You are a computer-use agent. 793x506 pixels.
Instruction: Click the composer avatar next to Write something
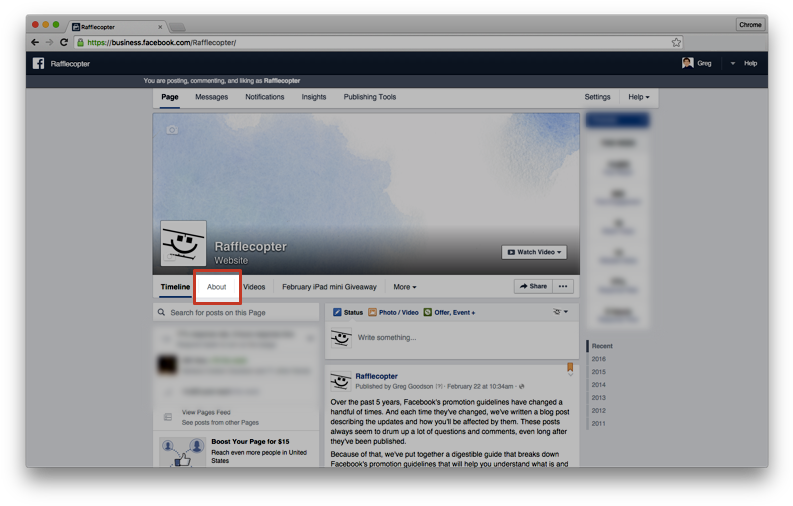tap(341, 338)
